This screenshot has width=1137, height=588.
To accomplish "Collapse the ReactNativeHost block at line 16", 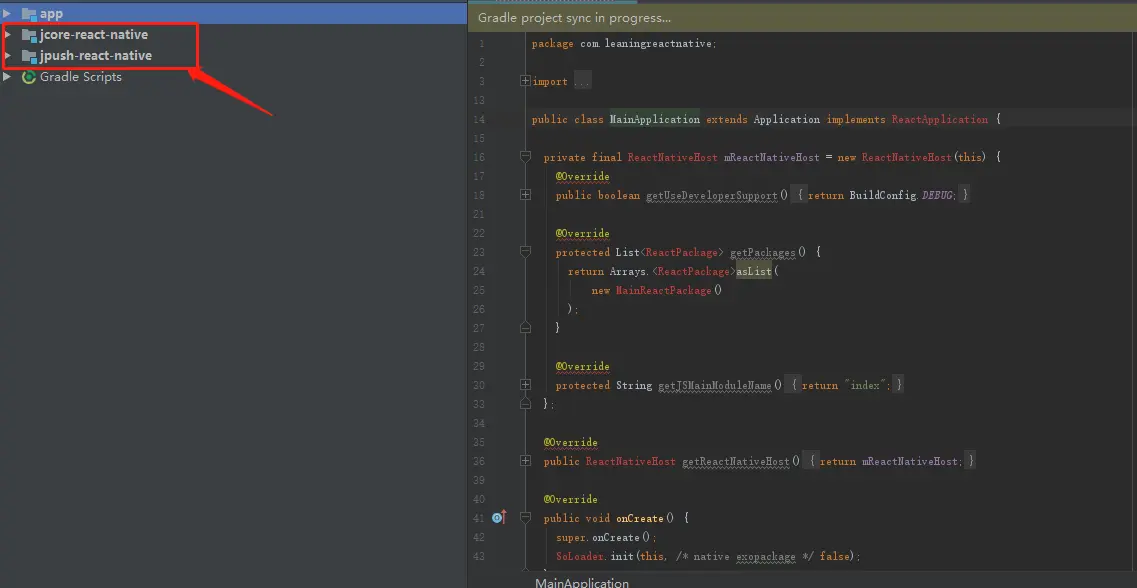I will 525,157.
